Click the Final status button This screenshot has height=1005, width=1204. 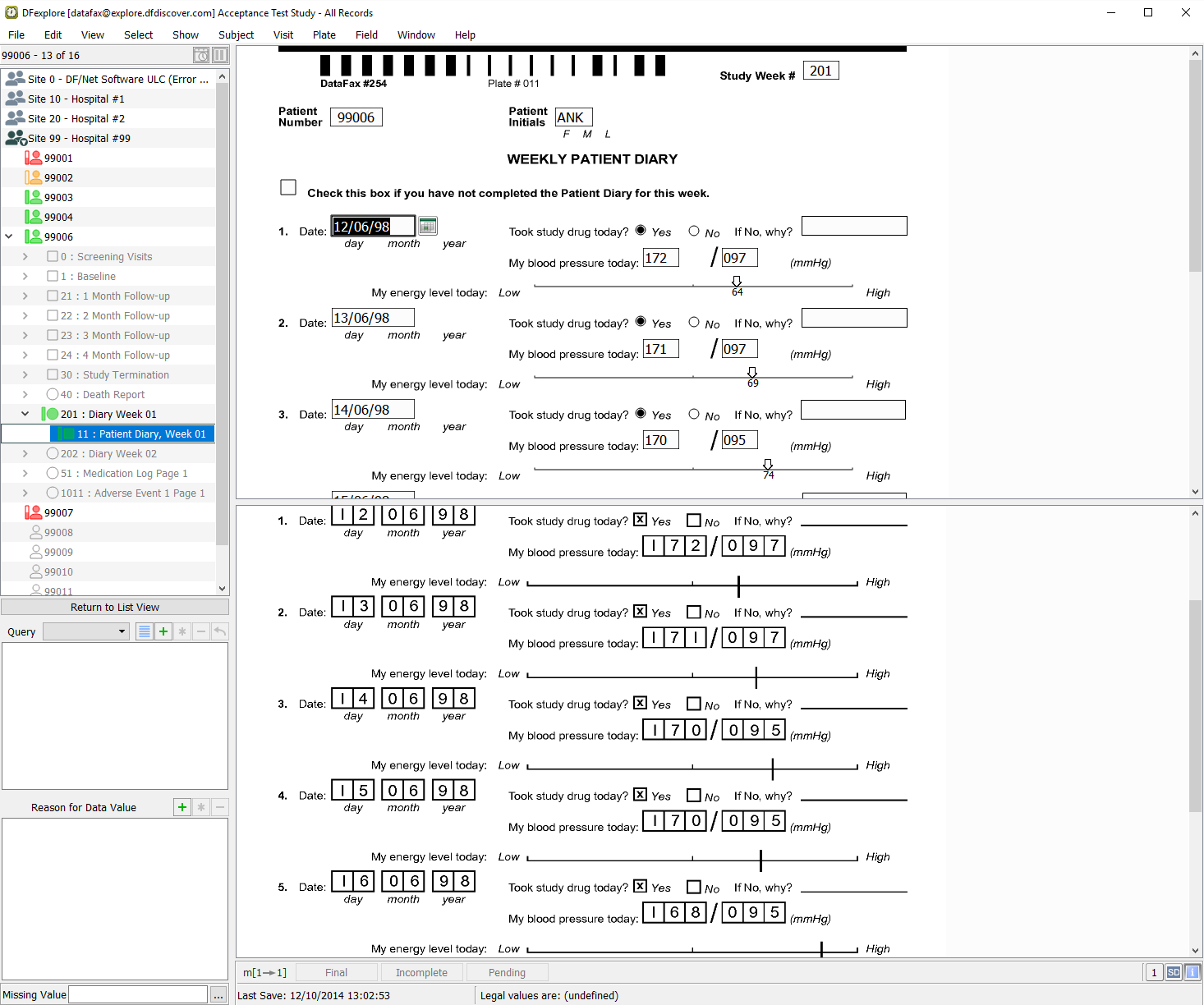pos(336,972)
